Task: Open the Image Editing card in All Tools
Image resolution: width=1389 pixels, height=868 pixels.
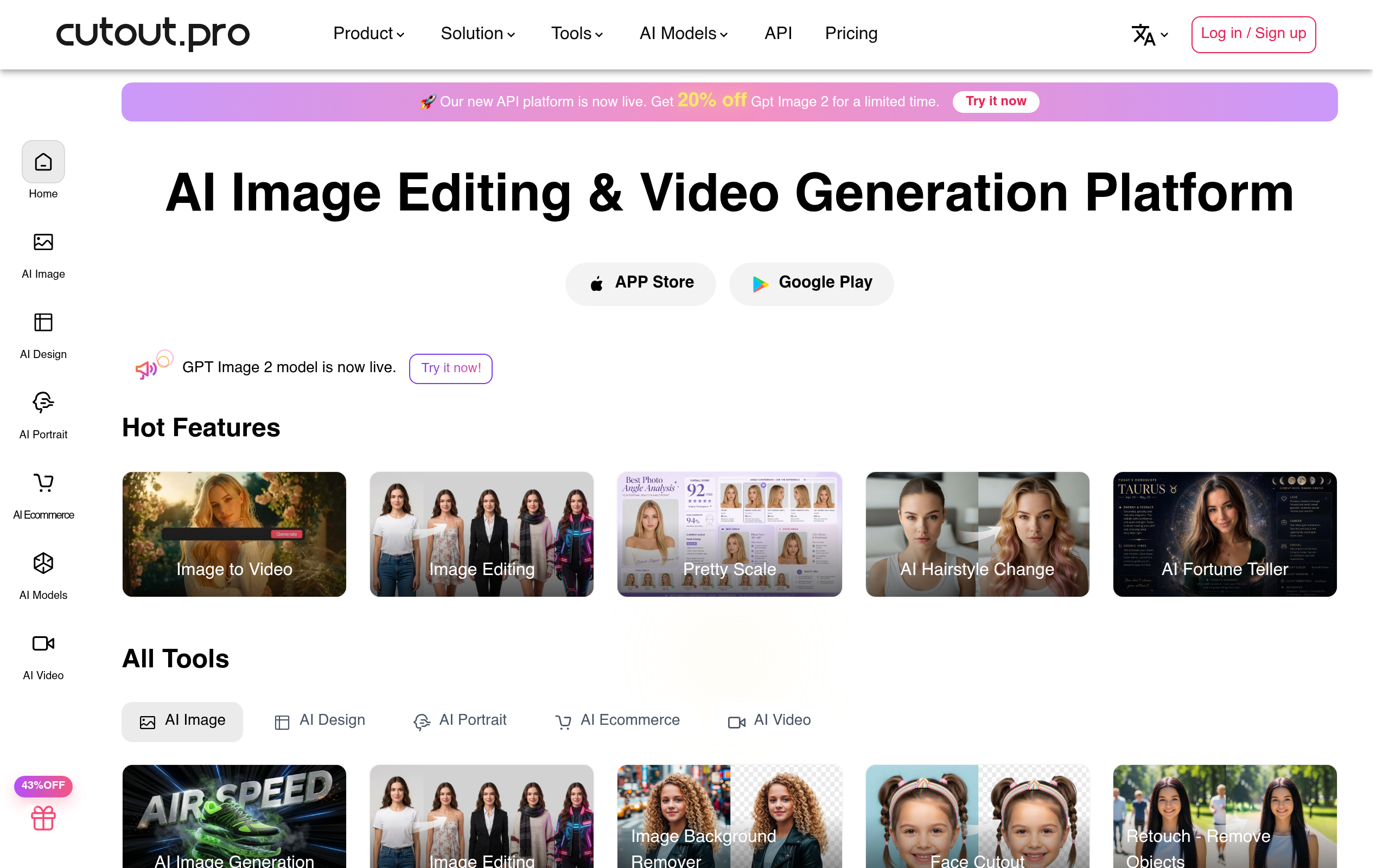Action: coord(482,816)
